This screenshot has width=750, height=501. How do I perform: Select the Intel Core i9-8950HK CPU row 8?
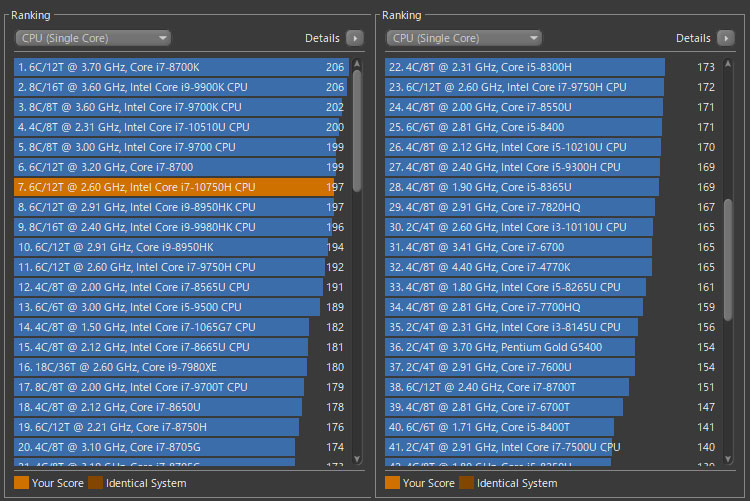pyautogui.click(x=181, y=207)
